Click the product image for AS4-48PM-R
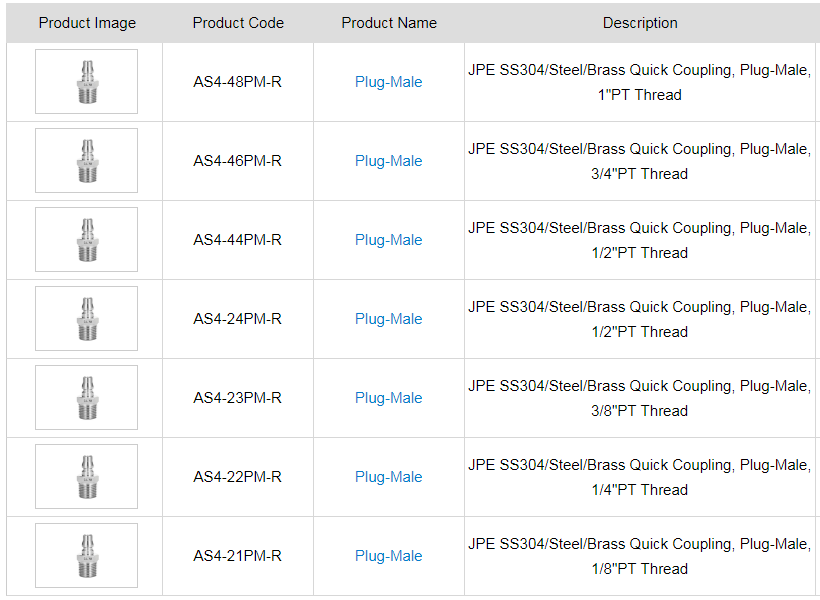 click(86, 82)
